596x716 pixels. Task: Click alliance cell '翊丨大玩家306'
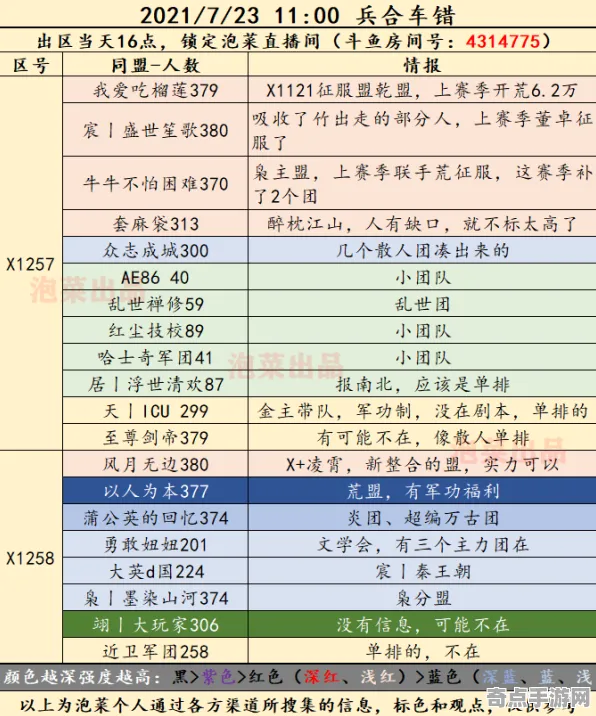[x=155, y=625]
